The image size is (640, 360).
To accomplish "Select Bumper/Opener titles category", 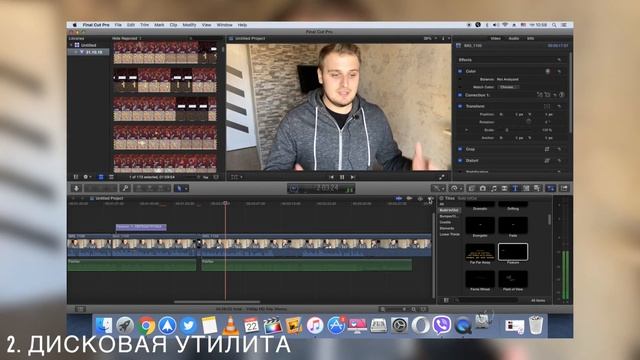I will tap(448, 216).
